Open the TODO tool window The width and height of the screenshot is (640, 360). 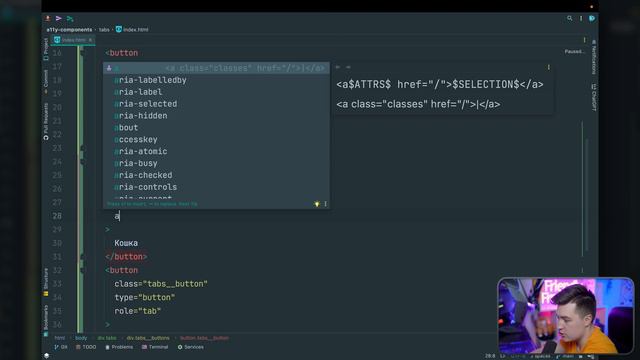[x=86, y=347]
